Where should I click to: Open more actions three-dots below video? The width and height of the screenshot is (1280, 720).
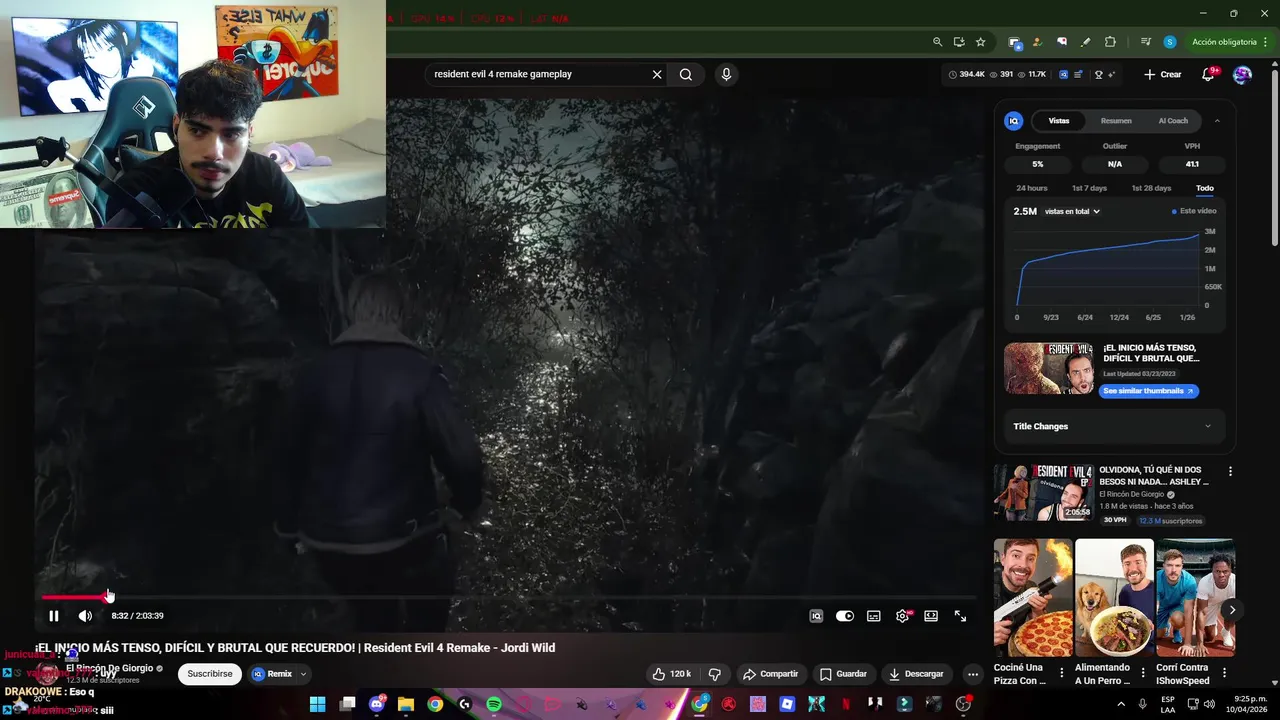tap(973, 674)
